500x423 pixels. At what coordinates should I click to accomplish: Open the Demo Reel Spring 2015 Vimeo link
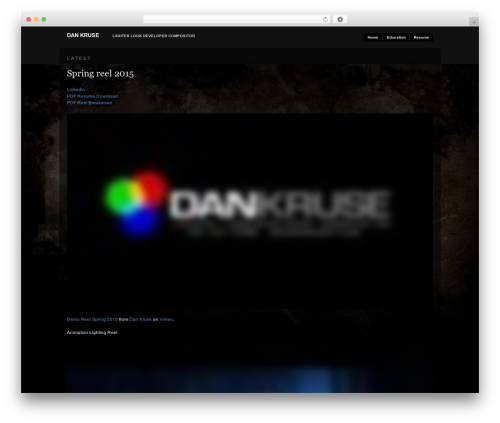click(x=92, y=319)
